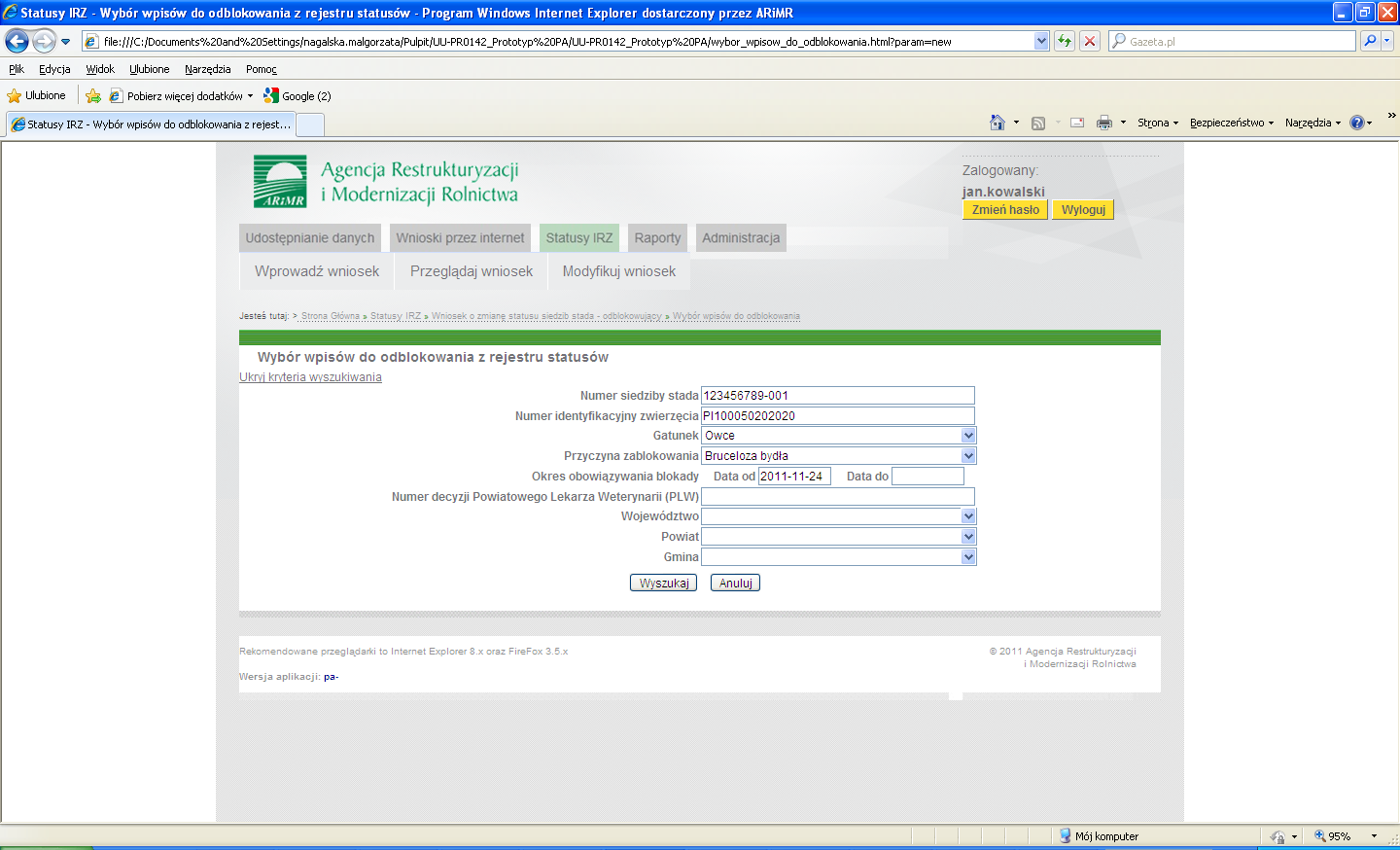Click the Stop loading X icon
The width and height of the screenshot is (1400, 850).
[1090, 41]
